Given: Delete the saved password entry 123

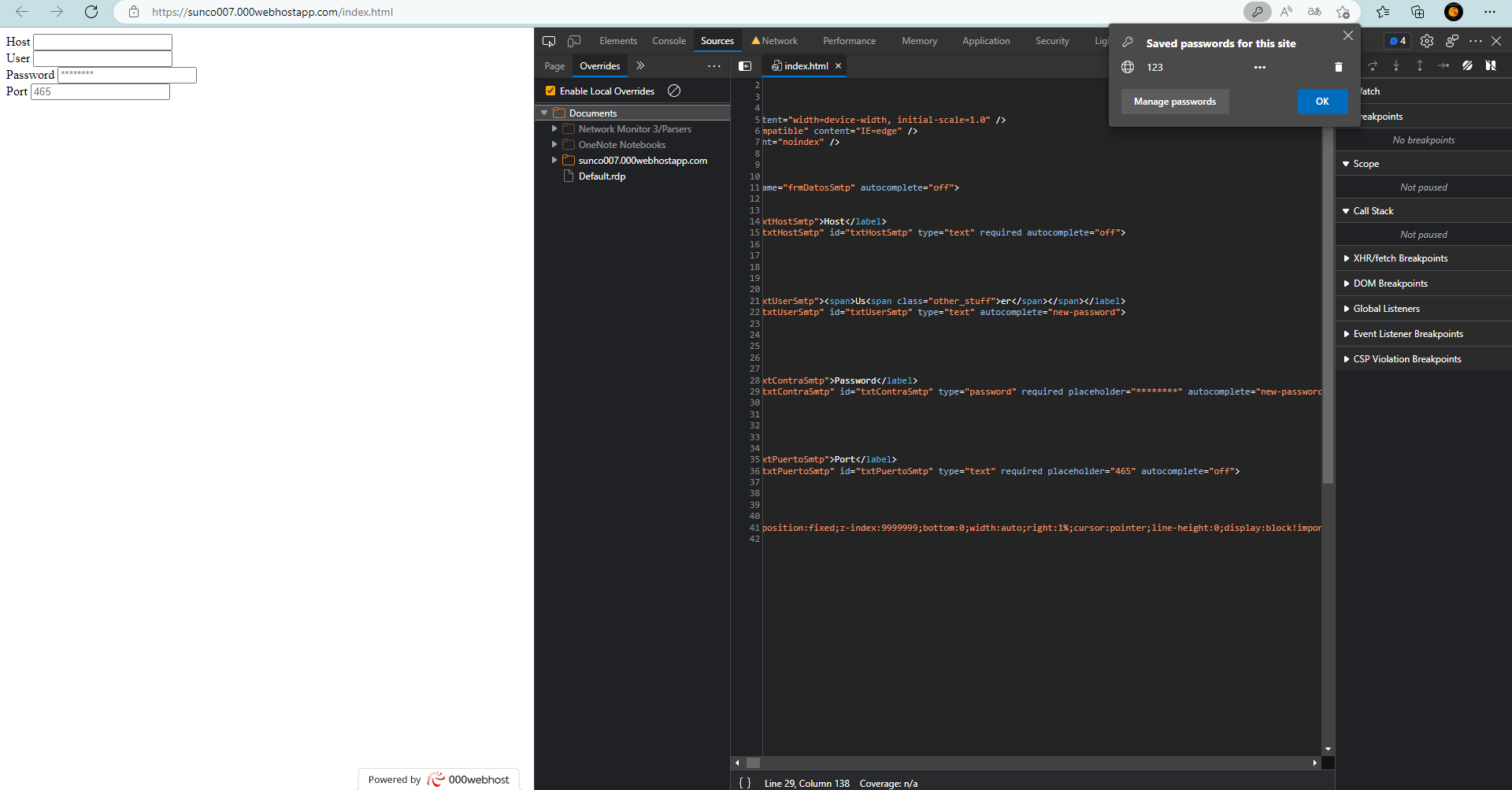Looking at the screenshot, I should 1338,67.
